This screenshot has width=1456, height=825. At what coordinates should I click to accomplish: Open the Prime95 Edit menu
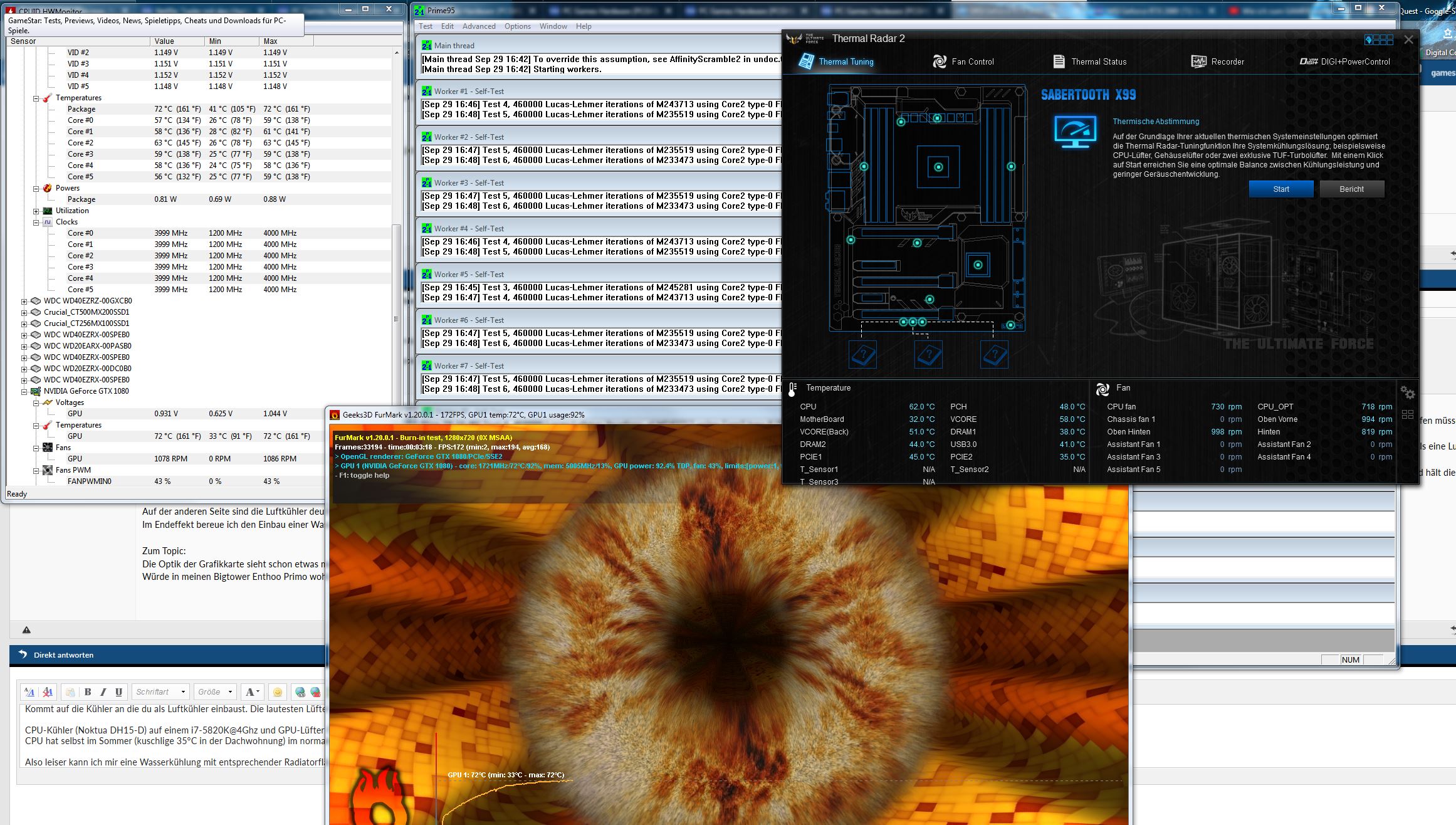pos(448,26)
